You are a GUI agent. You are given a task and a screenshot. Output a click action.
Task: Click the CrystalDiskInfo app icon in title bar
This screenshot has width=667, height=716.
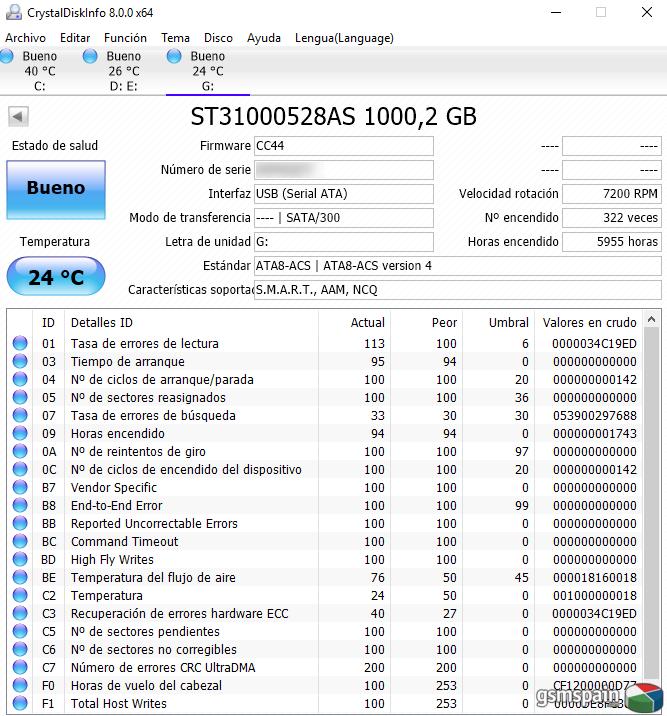coord(13,12)
